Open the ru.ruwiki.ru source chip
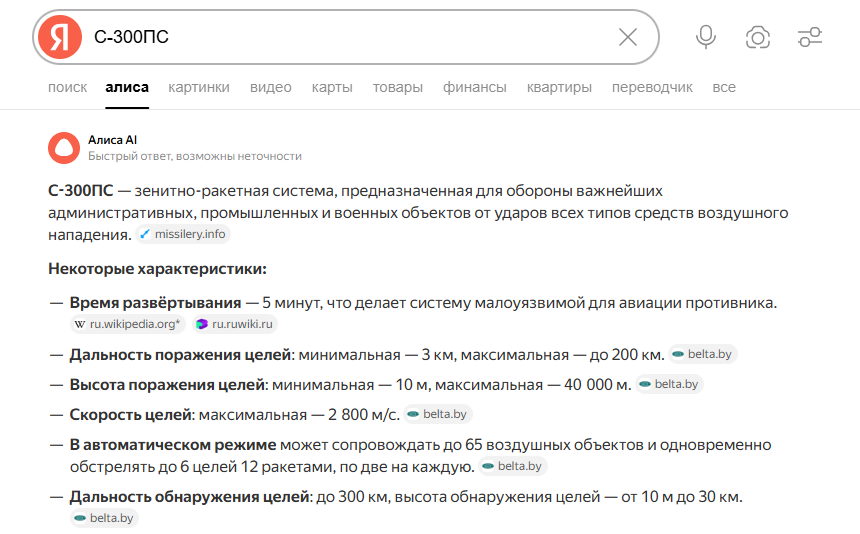The width and height of the screenshot is (860, 534). 235,324
